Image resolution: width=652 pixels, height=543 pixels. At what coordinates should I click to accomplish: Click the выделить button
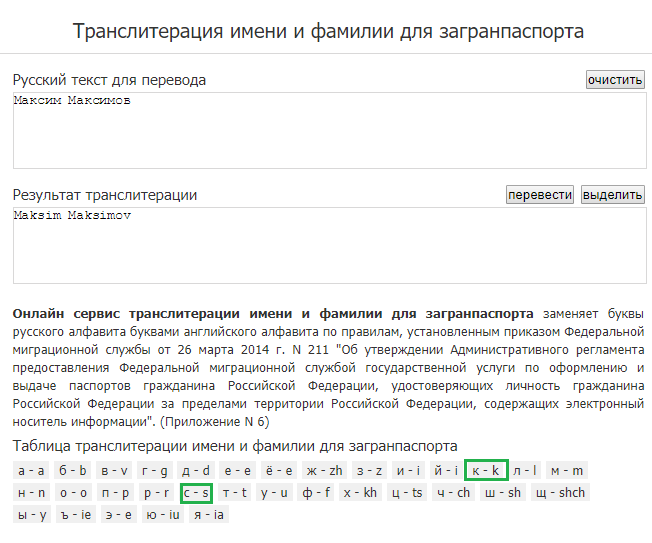[612, 195]
